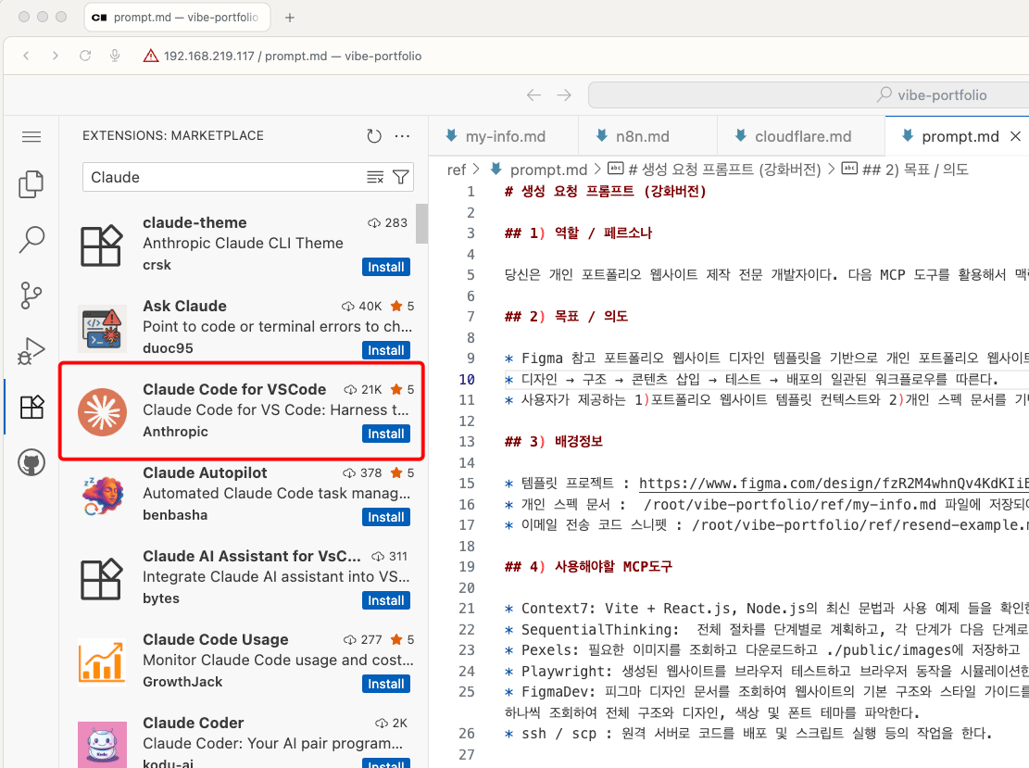Open the Claude Coder extension icon

pyautogui.click(x=102, y=744)
